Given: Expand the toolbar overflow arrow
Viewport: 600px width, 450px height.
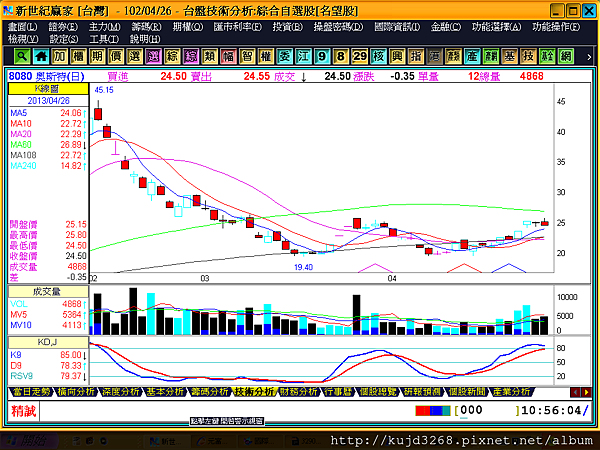Looking at the screenshot, I should (x=589, y=57).
